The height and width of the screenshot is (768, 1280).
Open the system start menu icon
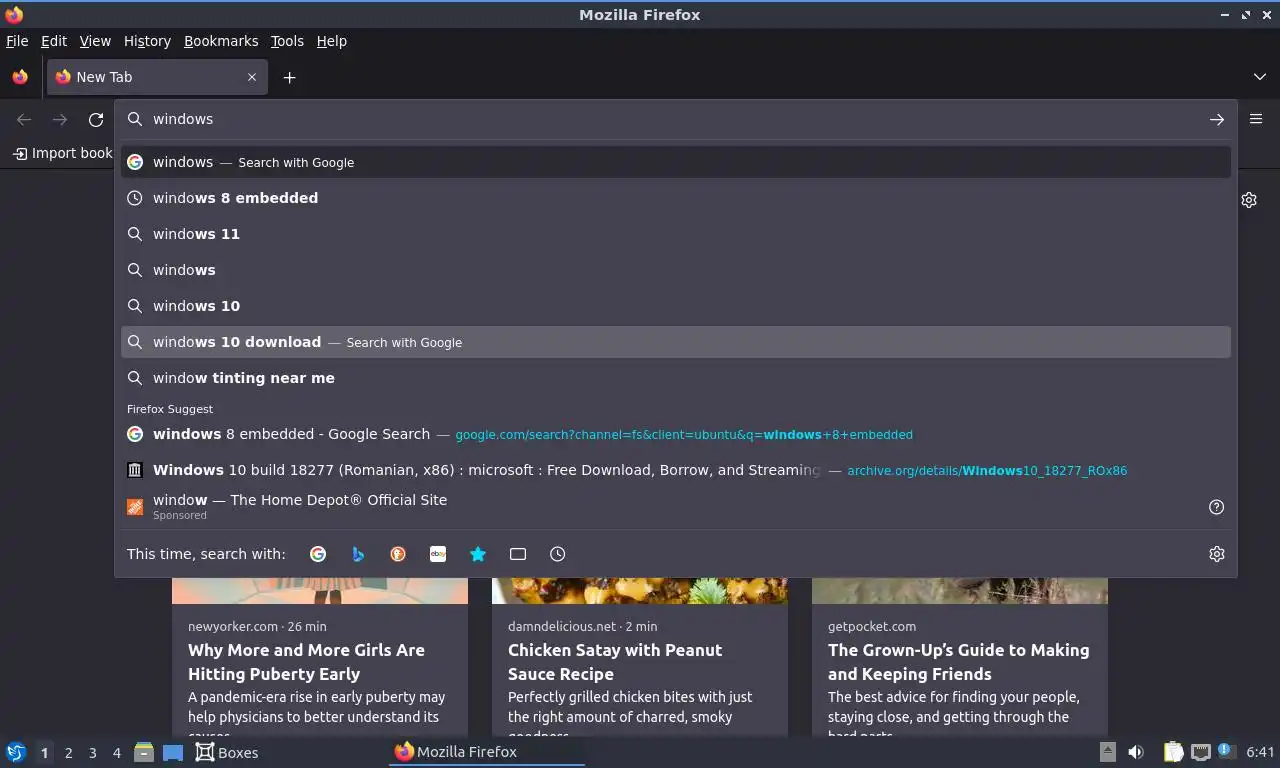click(x=16, y=752)
